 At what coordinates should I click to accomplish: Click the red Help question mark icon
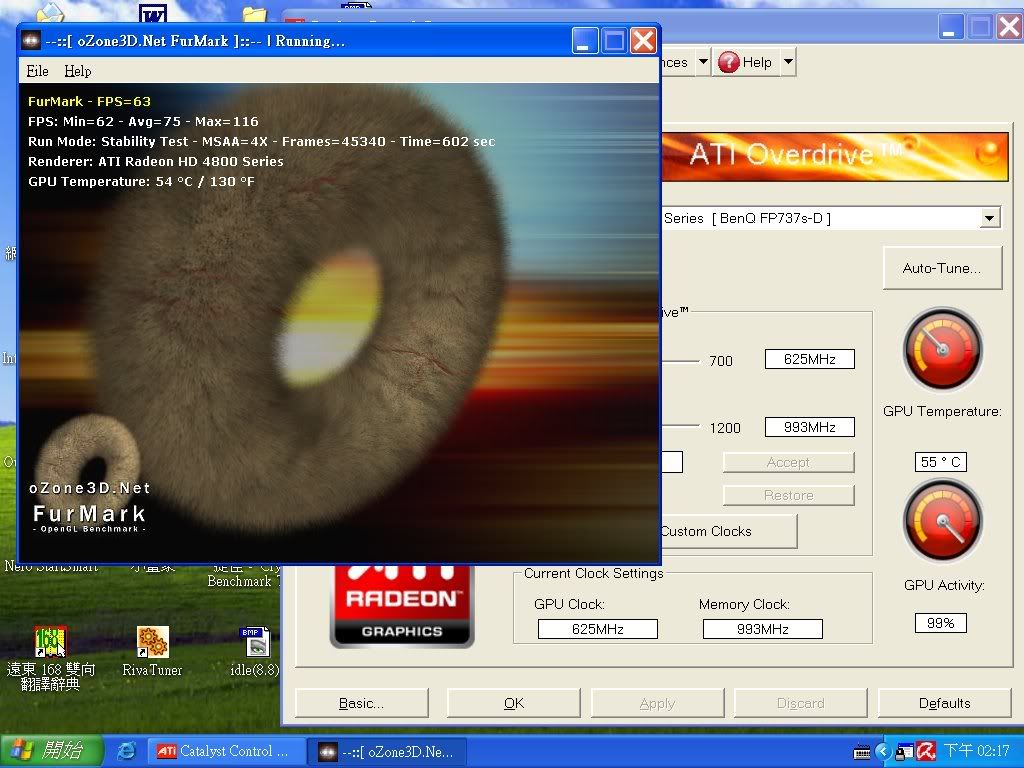[x=729, y=62]
